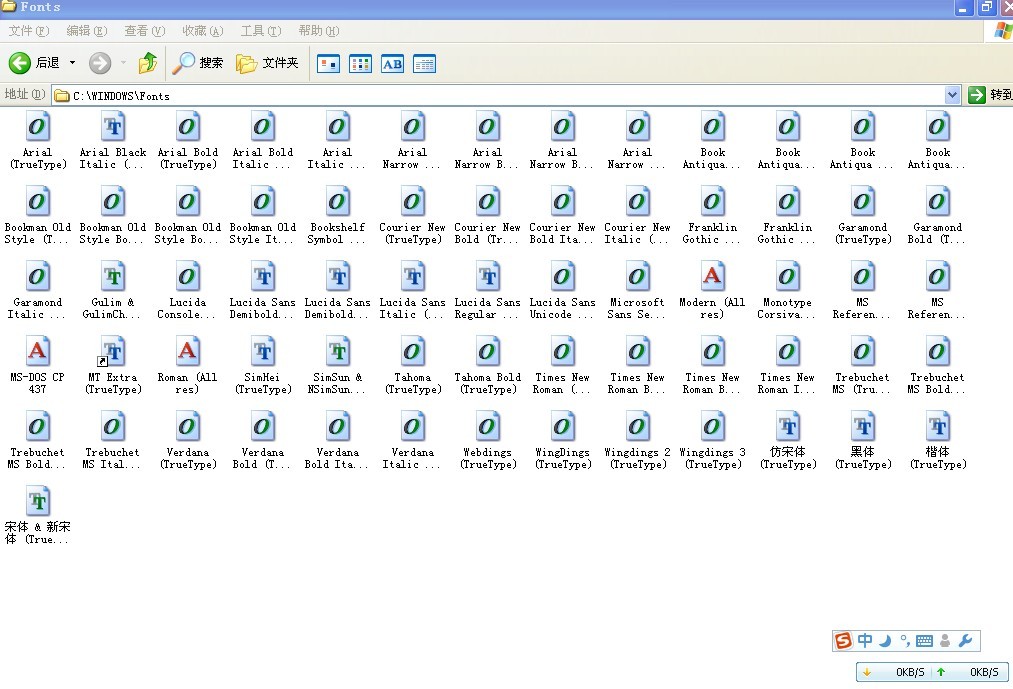Open the input method wrench settings

click(x=965, y=641)
